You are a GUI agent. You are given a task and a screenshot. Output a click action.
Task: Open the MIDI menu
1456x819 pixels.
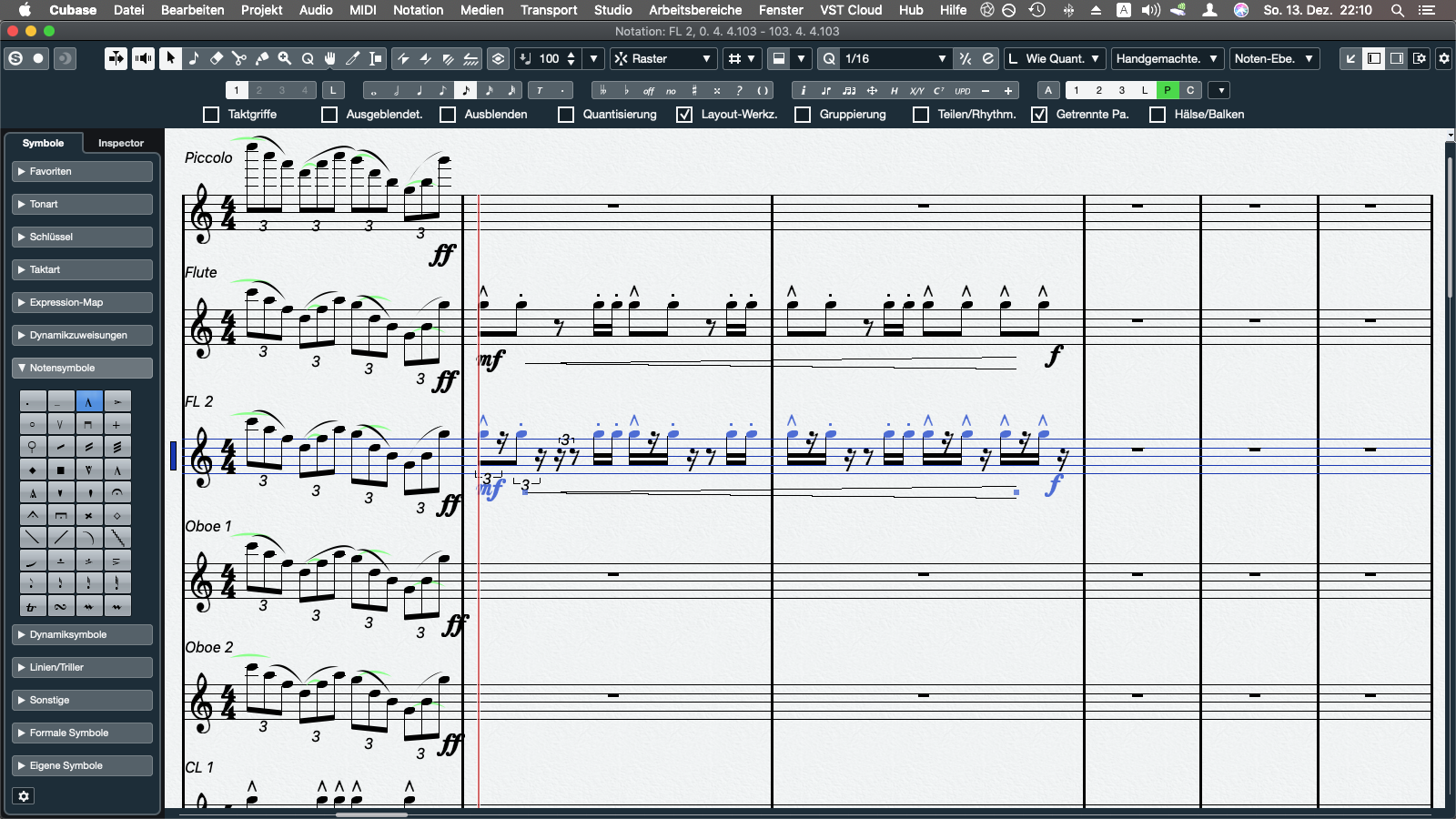[x=363, y=10]
